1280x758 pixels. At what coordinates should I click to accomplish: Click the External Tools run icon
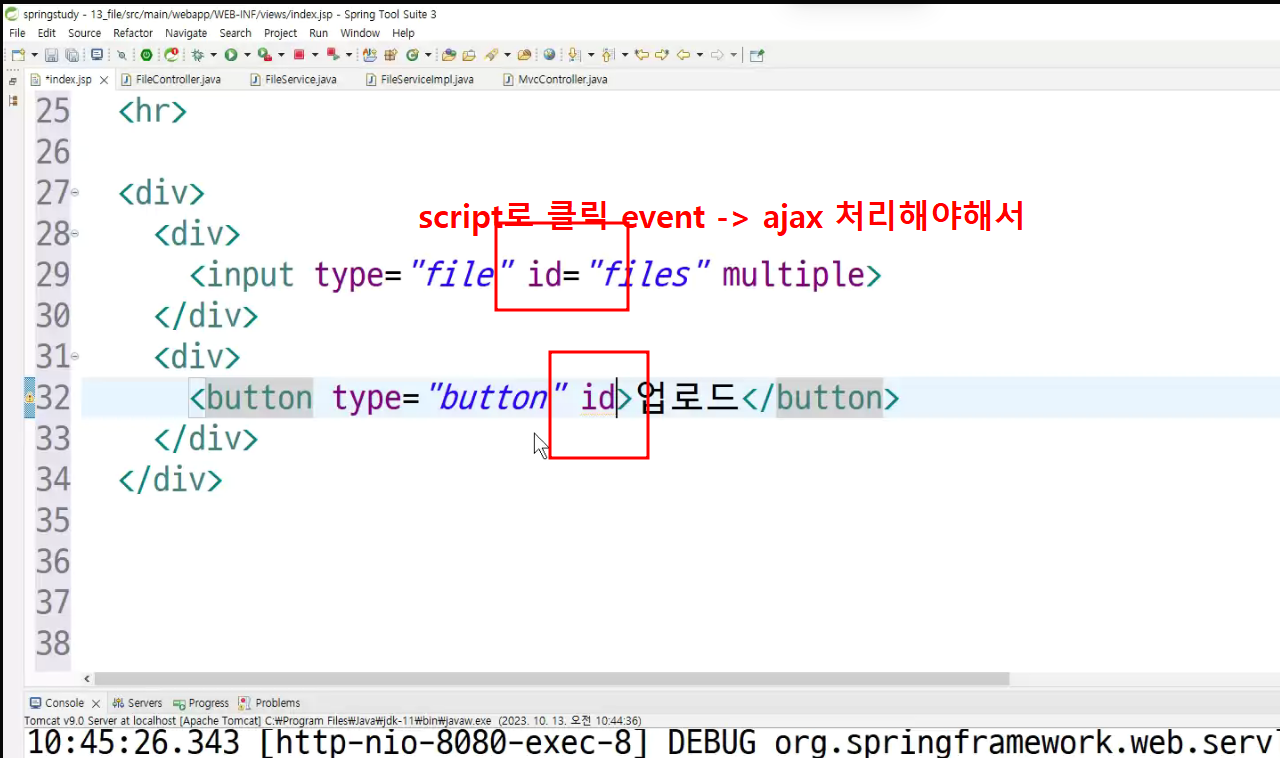333,55
